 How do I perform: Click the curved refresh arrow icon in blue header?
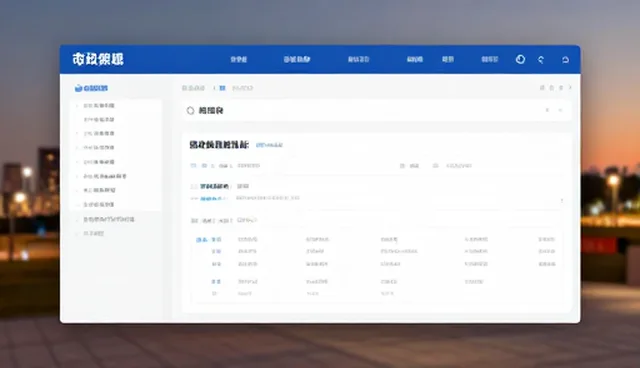(565, 60)
